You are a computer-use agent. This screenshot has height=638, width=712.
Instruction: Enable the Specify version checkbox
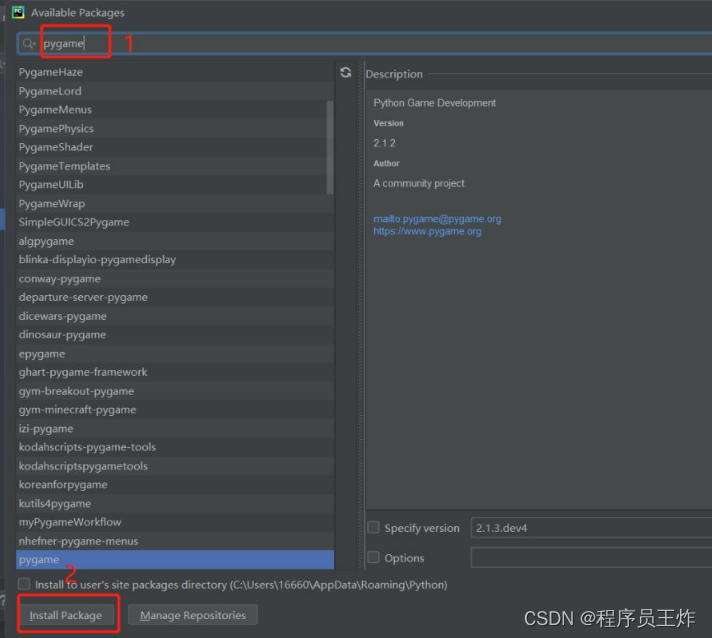click(x=373, y=527)
